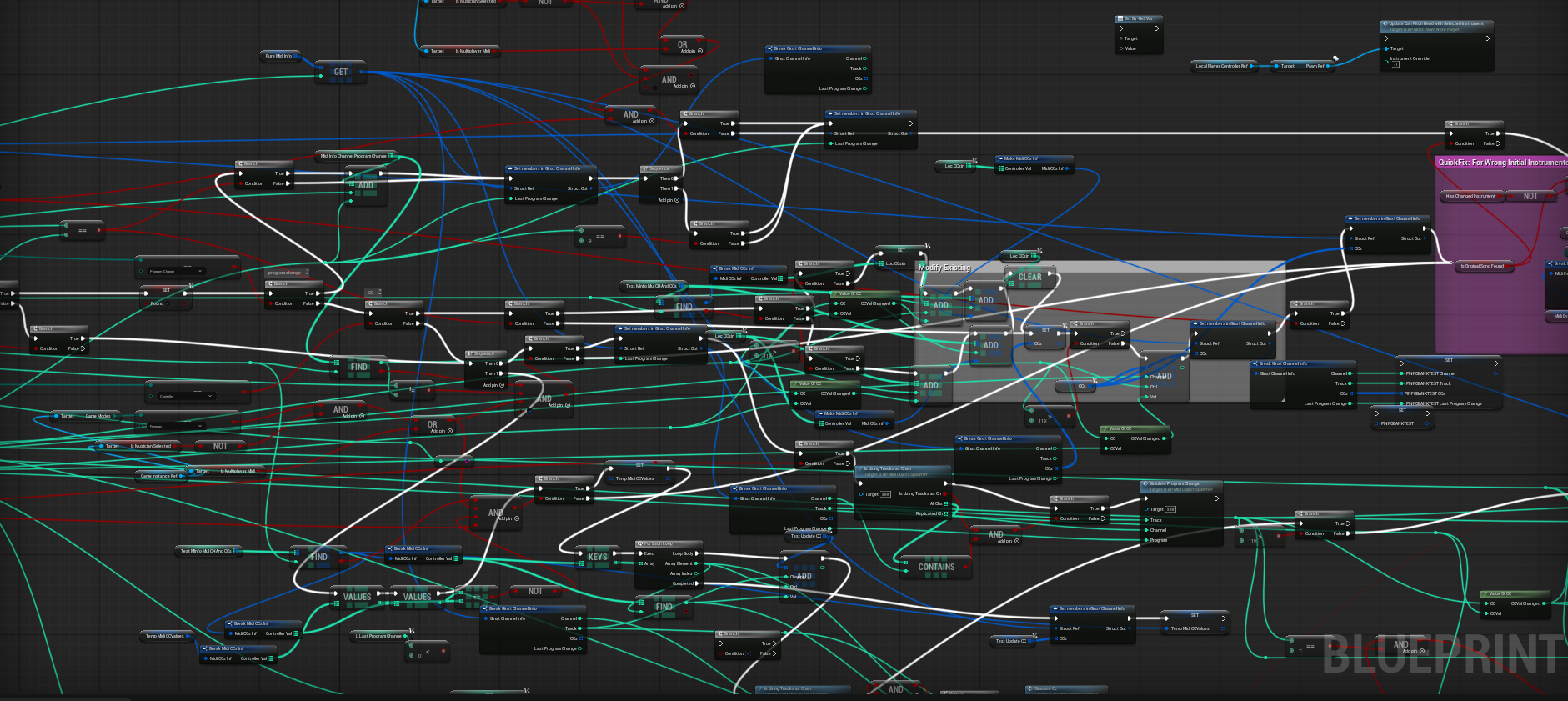Click the Local Player Controller Ref variable node
Image resolution: width=1568 pixels, height=701 pixels.
coord(1221,66)
